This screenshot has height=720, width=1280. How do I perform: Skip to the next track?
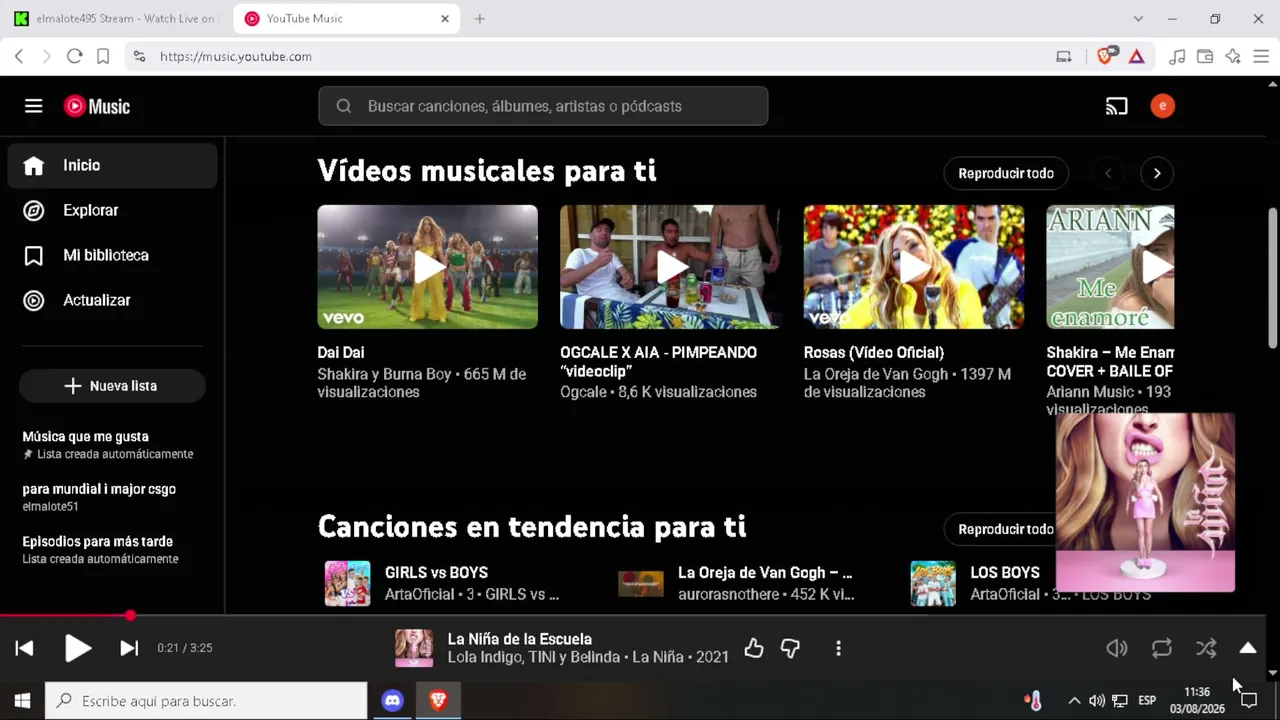pyautogui.click(x=129, y=648)
